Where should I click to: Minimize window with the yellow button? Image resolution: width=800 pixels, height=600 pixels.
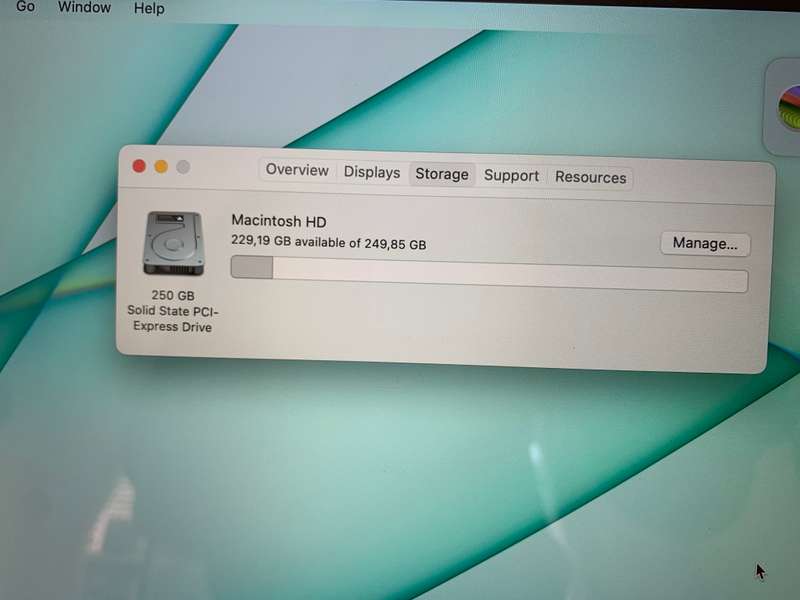tap(161, 166)
